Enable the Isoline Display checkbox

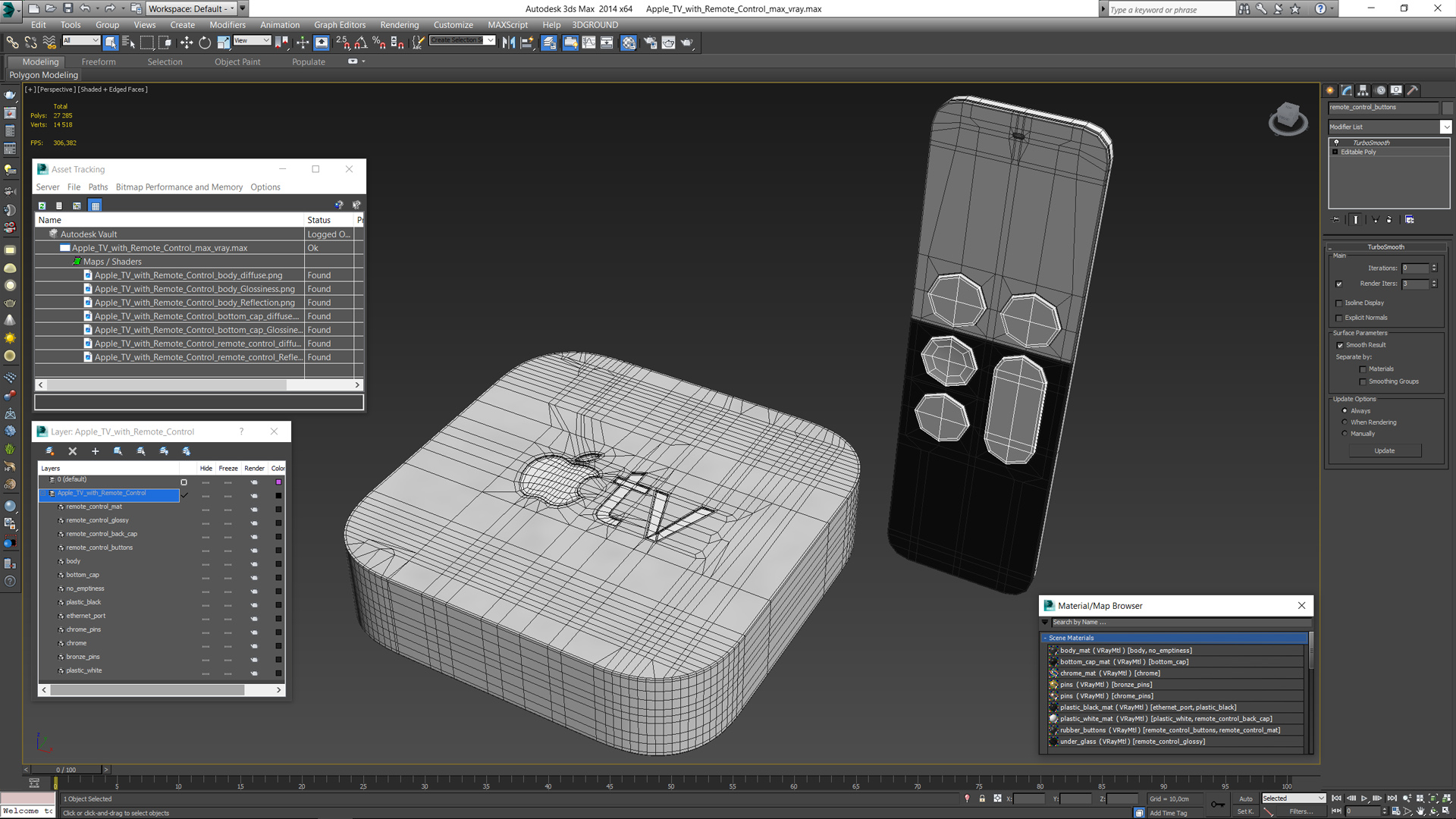point(1339,303)
